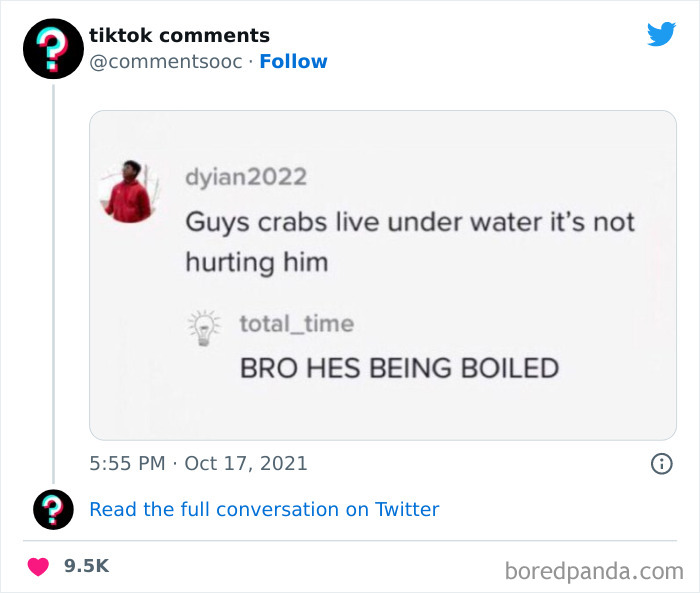700x593 pixels.
Task: Click dyian2022's red hoodie profile picture
Action: (x=127, y=190)
